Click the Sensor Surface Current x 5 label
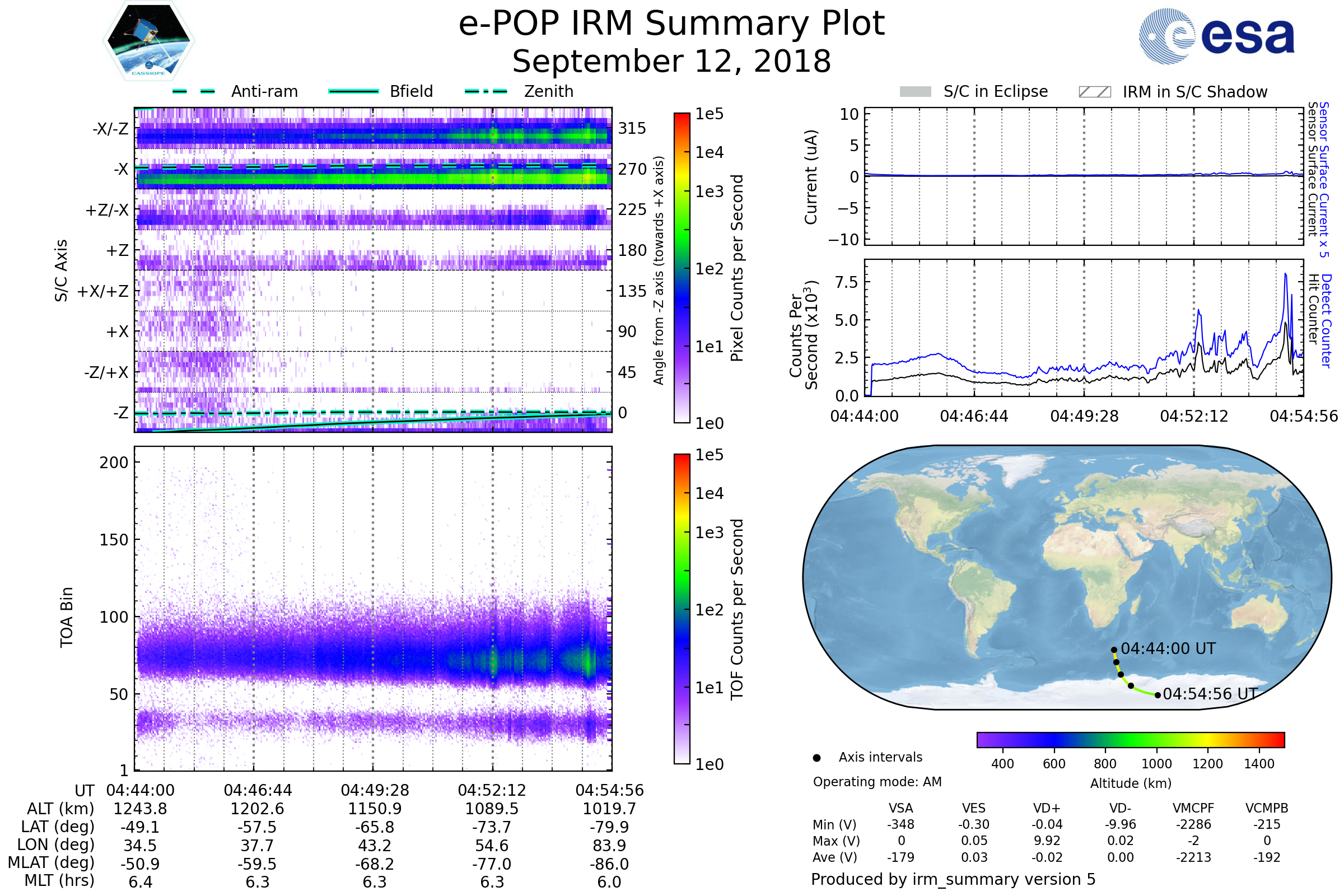Image resolution: width=1344 pixels, height=896 pixels. tap(1324, 179)
